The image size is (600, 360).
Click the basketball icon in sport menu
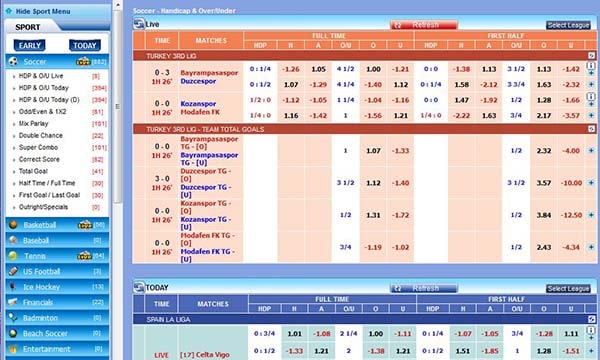click(x=13, y=225)
